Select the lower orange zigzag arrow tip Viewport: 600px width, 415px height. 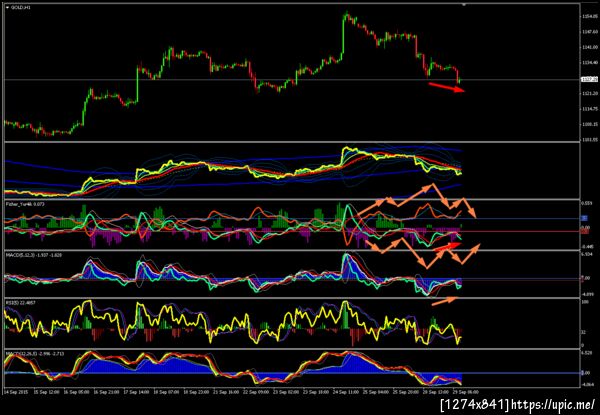click(476, 246)
